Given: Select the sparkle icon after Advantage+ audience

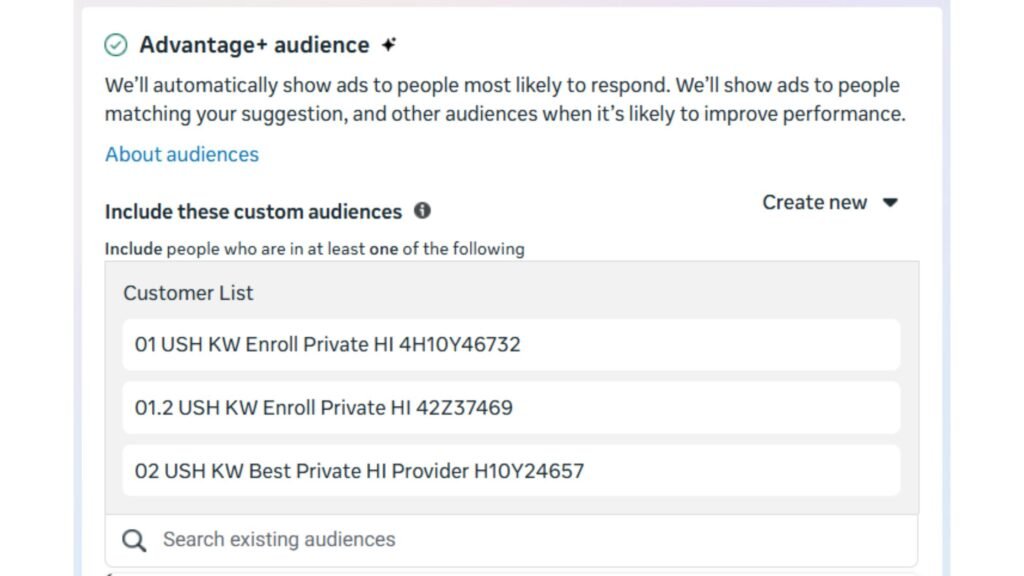Looking at the screenshot, I should tap(389, 43).
